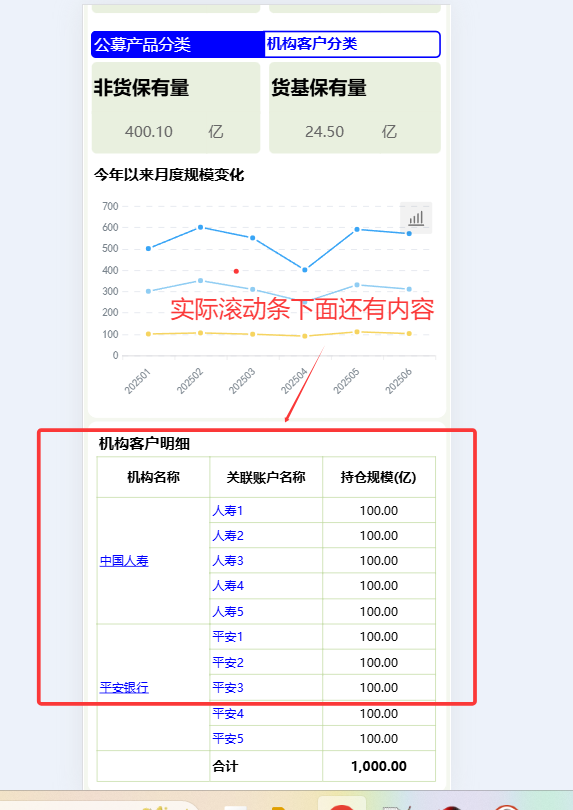Open the 人寿3 account link
Image resolution: width=573 pixels, height=810 pixels.
point(228,560)
